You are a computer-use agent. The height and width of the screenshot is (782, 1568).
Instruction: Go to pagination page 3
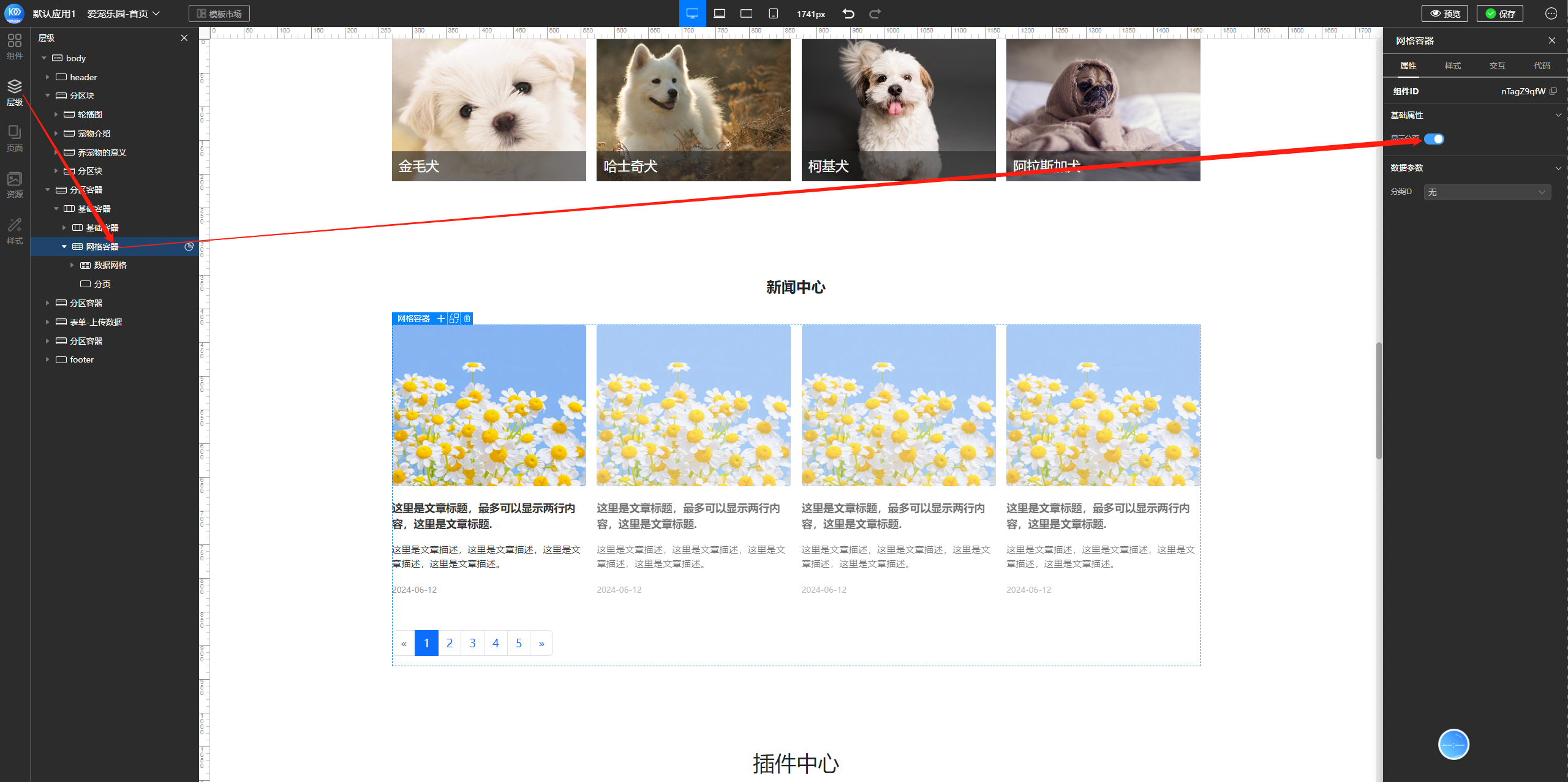coord(473,643)
